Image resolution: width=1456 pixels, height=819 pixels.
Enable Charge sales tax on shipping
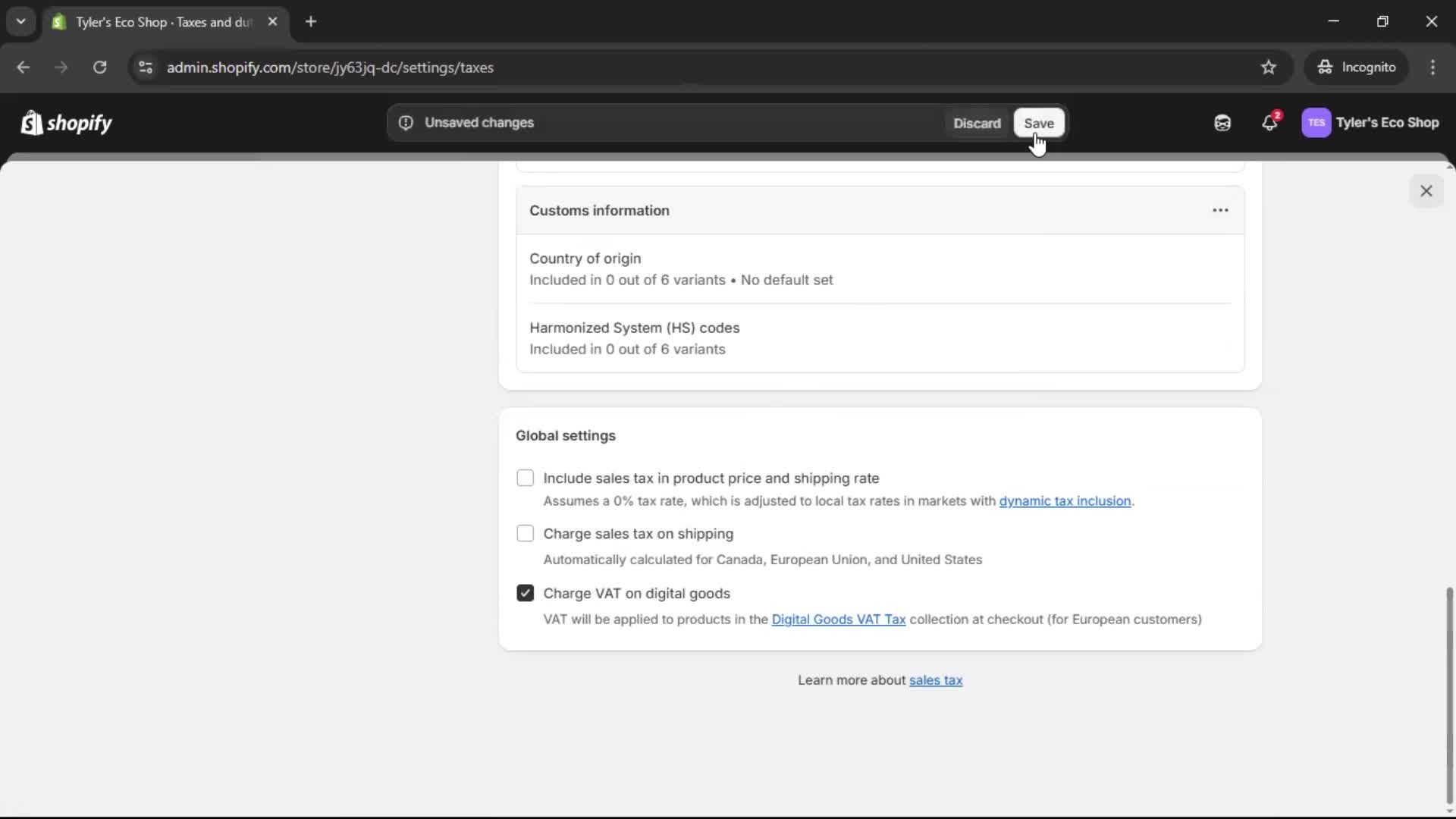pos(526,534)
